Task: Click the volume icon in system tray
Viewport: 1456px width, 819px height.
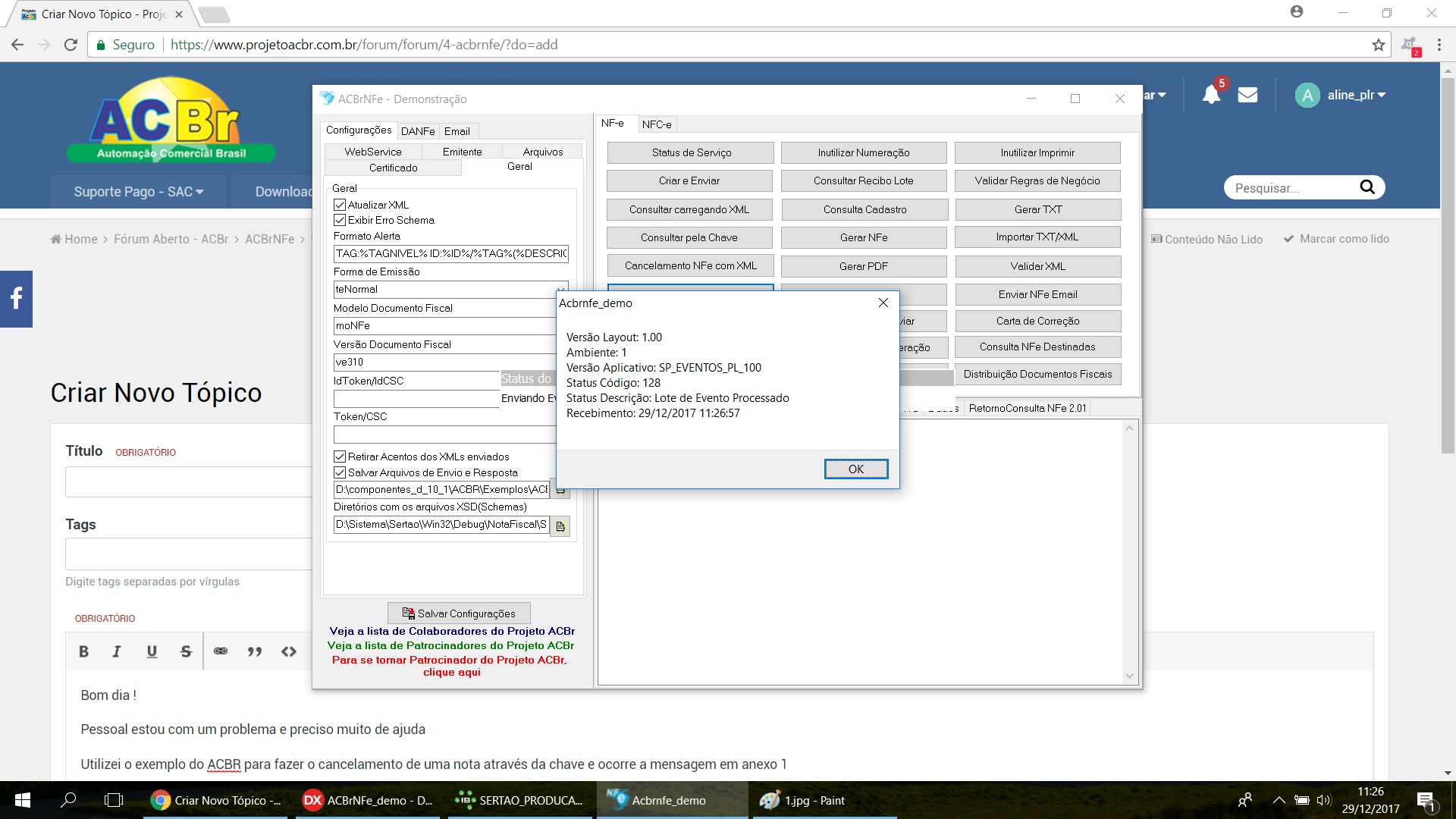Action: pyautogui.click(x=1324, y=800)
